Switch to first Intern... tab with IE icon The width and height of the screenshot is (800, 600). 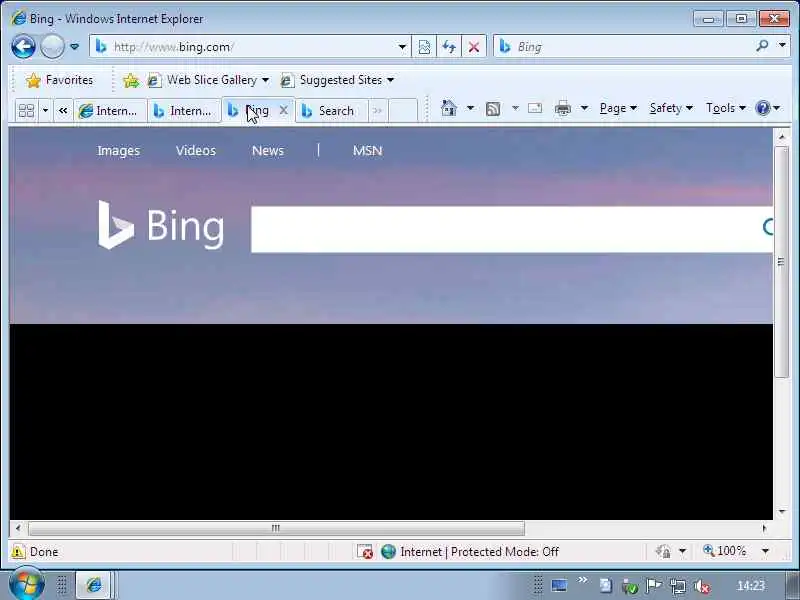[x=110, y=111]
